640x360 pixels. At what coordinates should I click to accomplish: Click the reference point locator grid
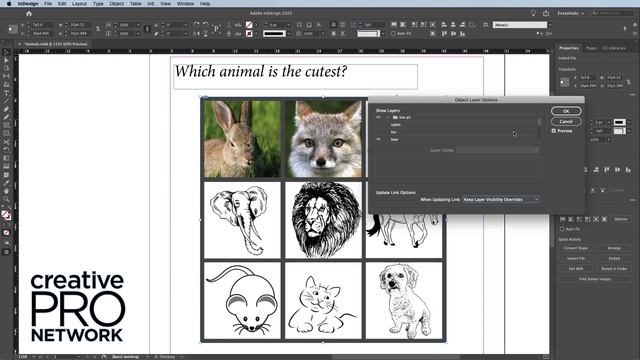(x=13, y=29)
